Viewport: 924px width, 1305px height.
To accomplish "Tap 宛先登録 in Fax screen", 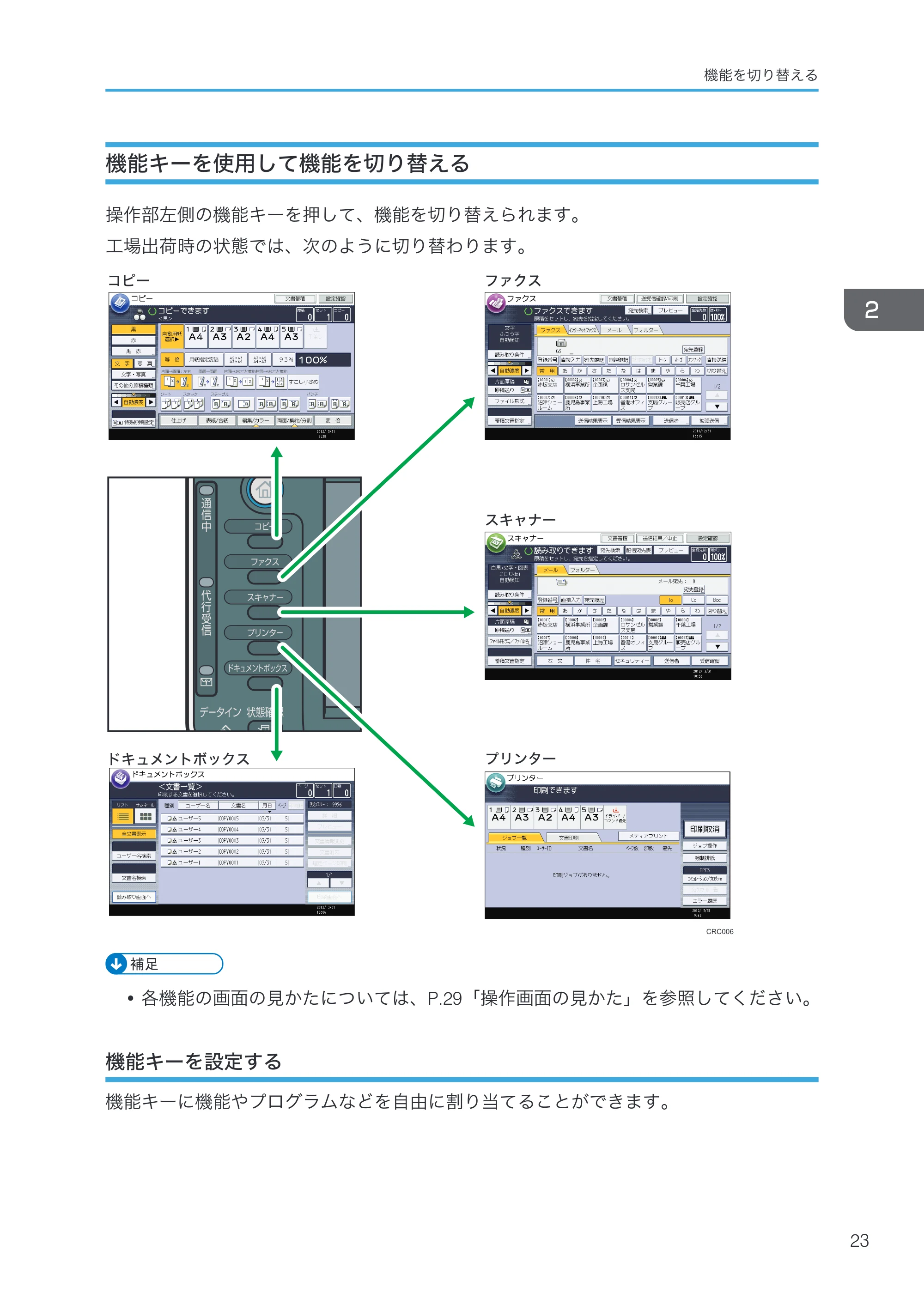I will (x=693, y=349).
